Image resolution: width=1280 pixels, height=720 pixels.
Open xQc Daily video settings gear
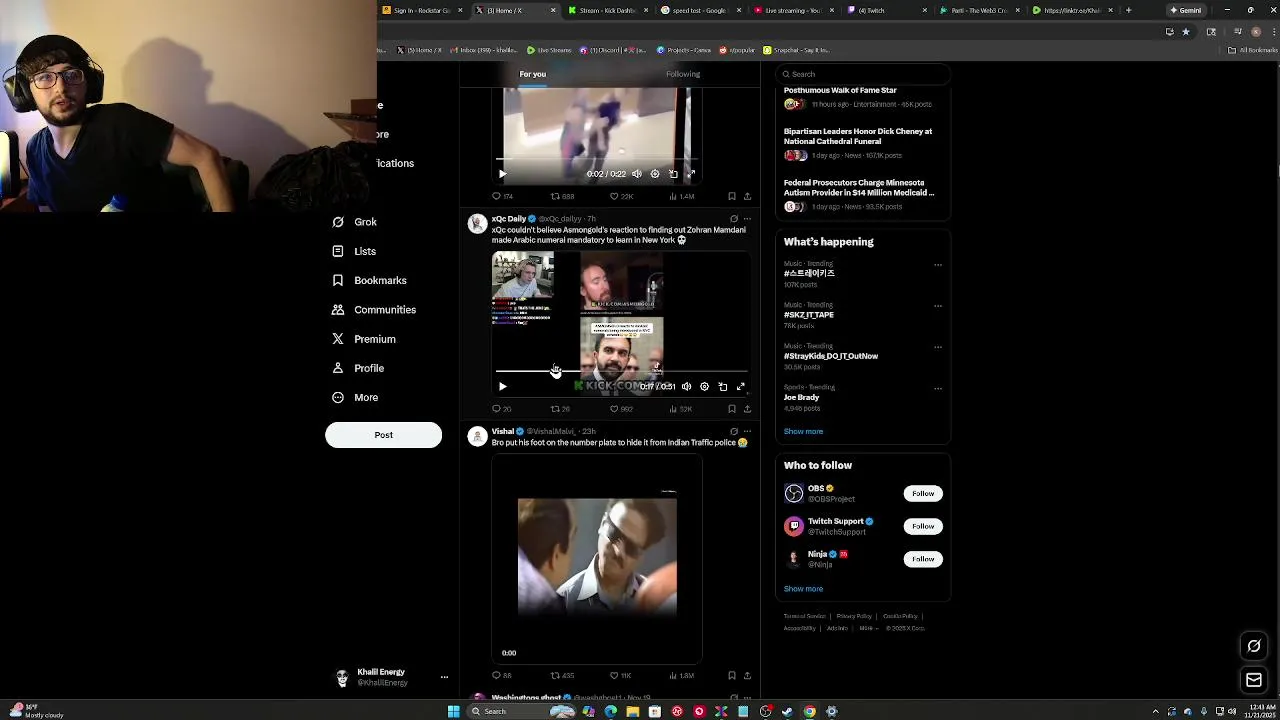[x=704, y=386]
